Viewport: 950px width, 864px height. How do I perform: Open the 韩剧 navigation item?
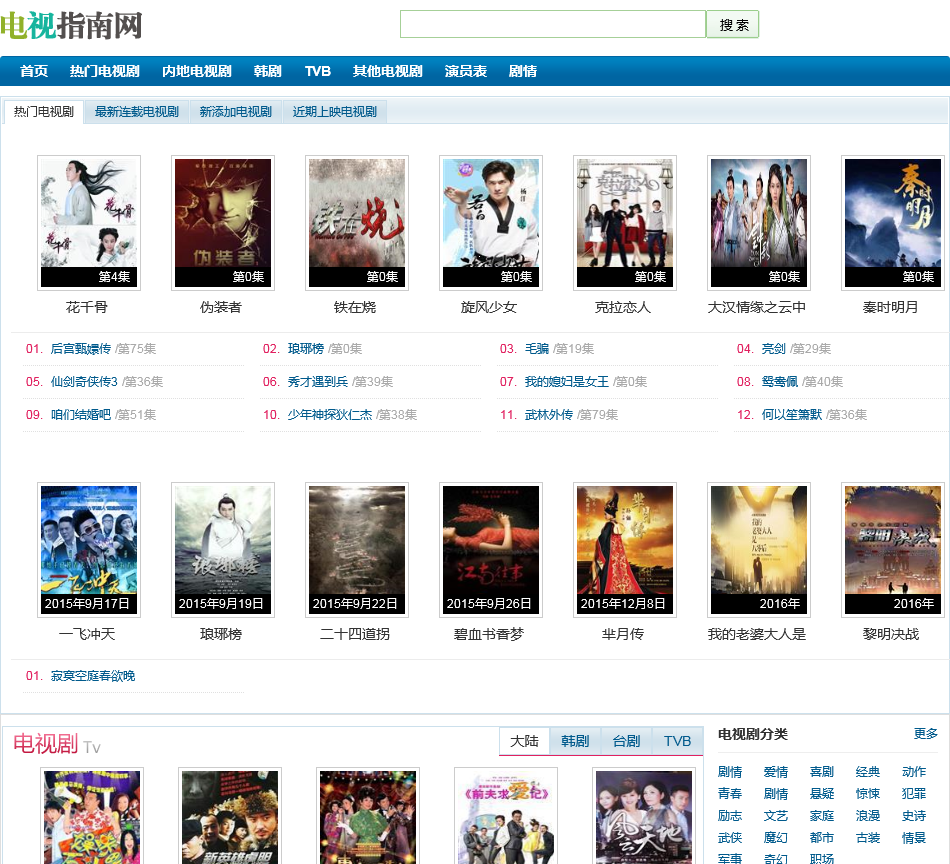coord(268,71)
